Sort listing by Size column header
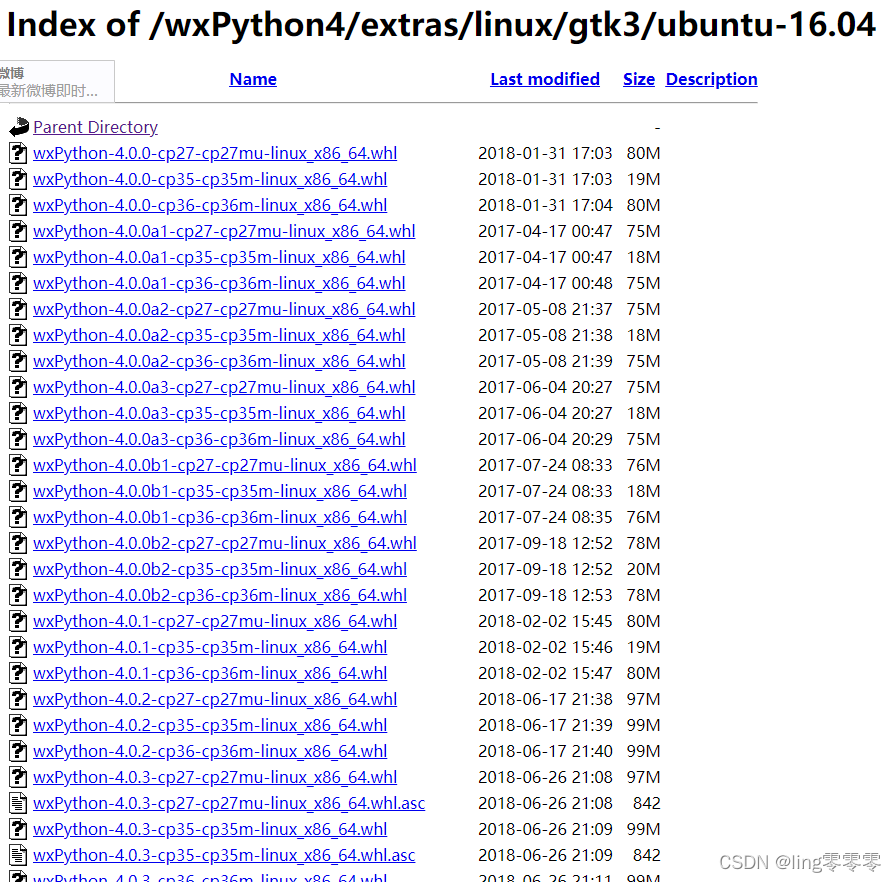 [x=639, y=79]
